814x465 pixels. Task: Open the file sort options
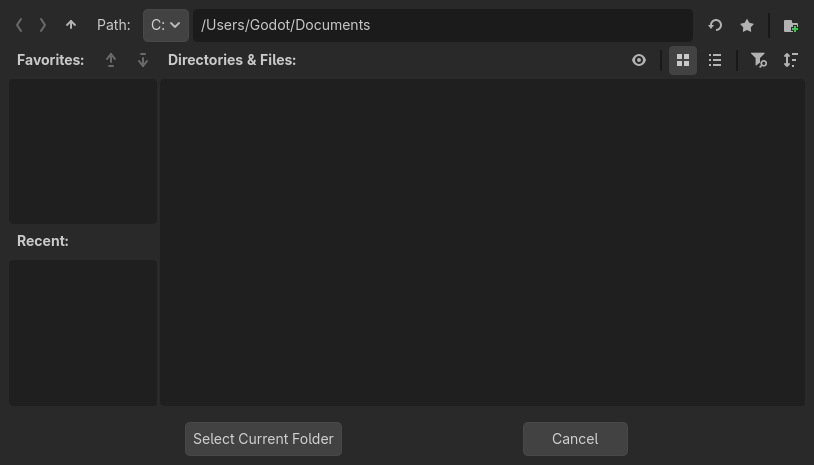tap(791, 60)
